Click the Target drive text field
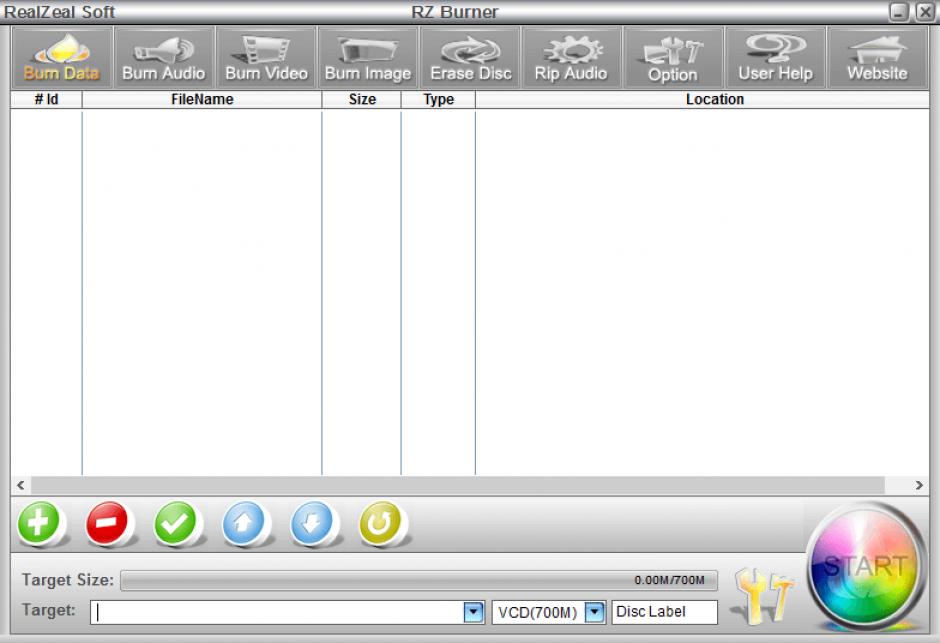 point(278,612)
